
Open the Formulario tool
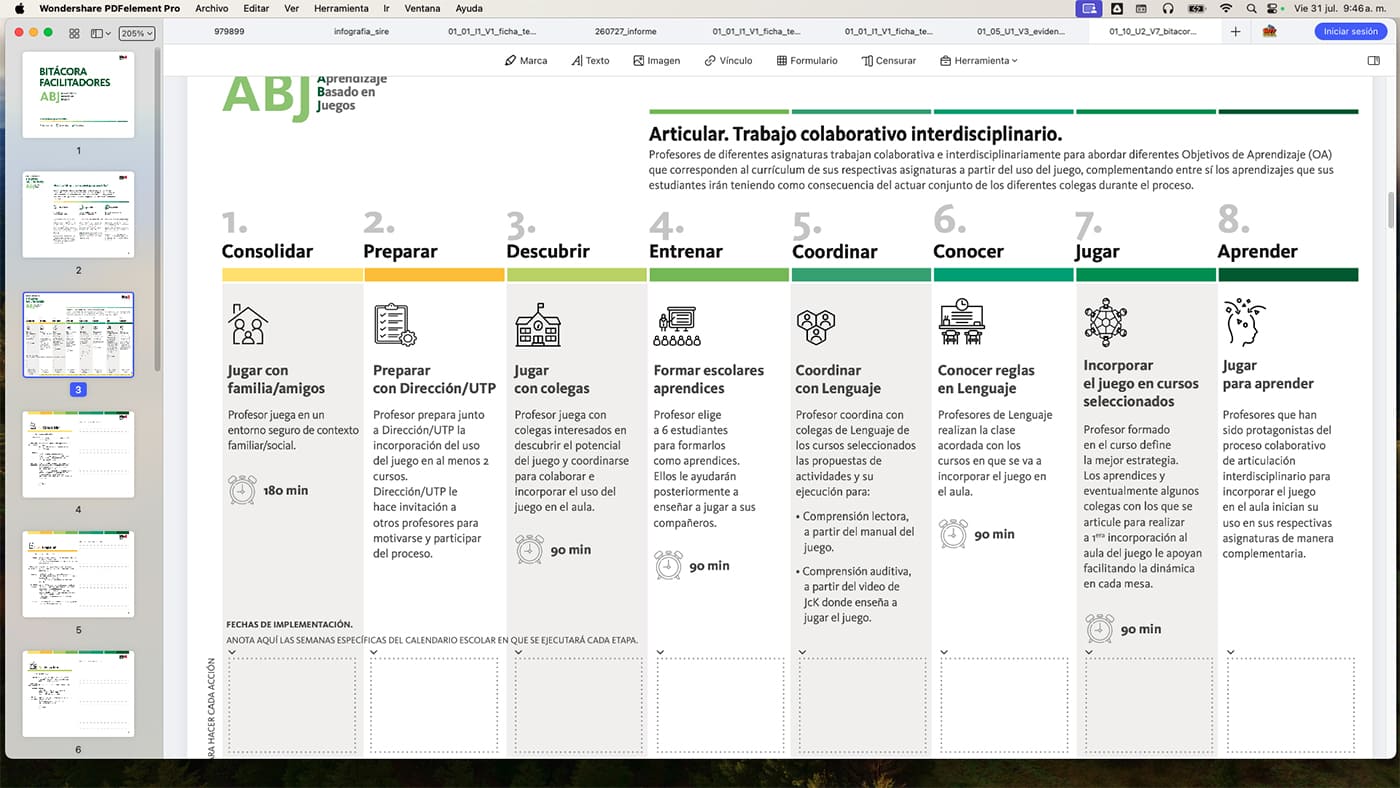pos(807,60)
